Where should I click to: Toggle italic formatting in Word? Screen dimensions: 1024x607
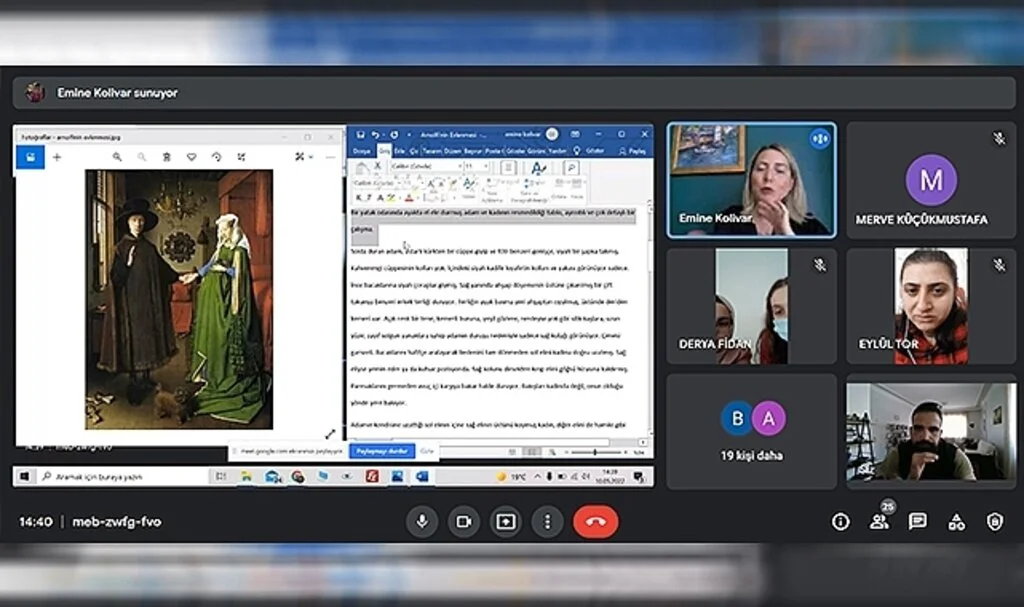pos(368,197)
